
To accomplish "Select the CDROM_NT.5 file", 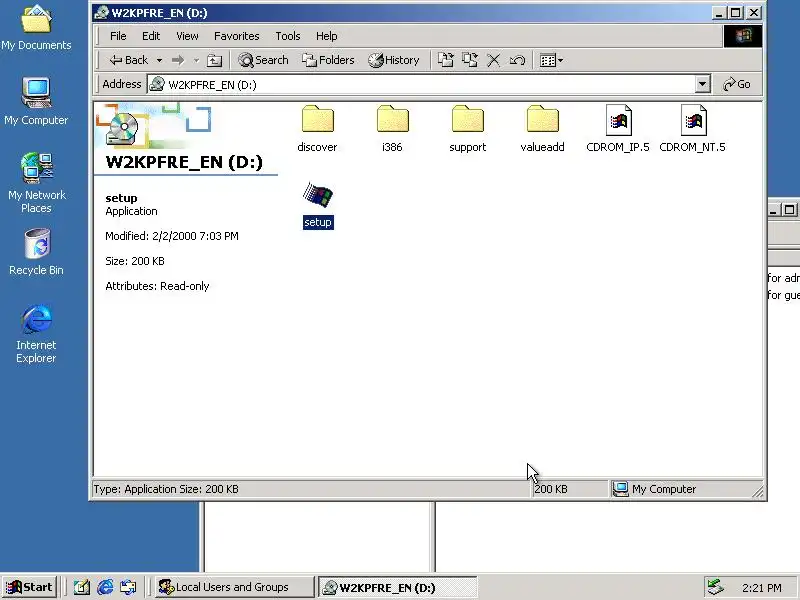I will (692, 129).
